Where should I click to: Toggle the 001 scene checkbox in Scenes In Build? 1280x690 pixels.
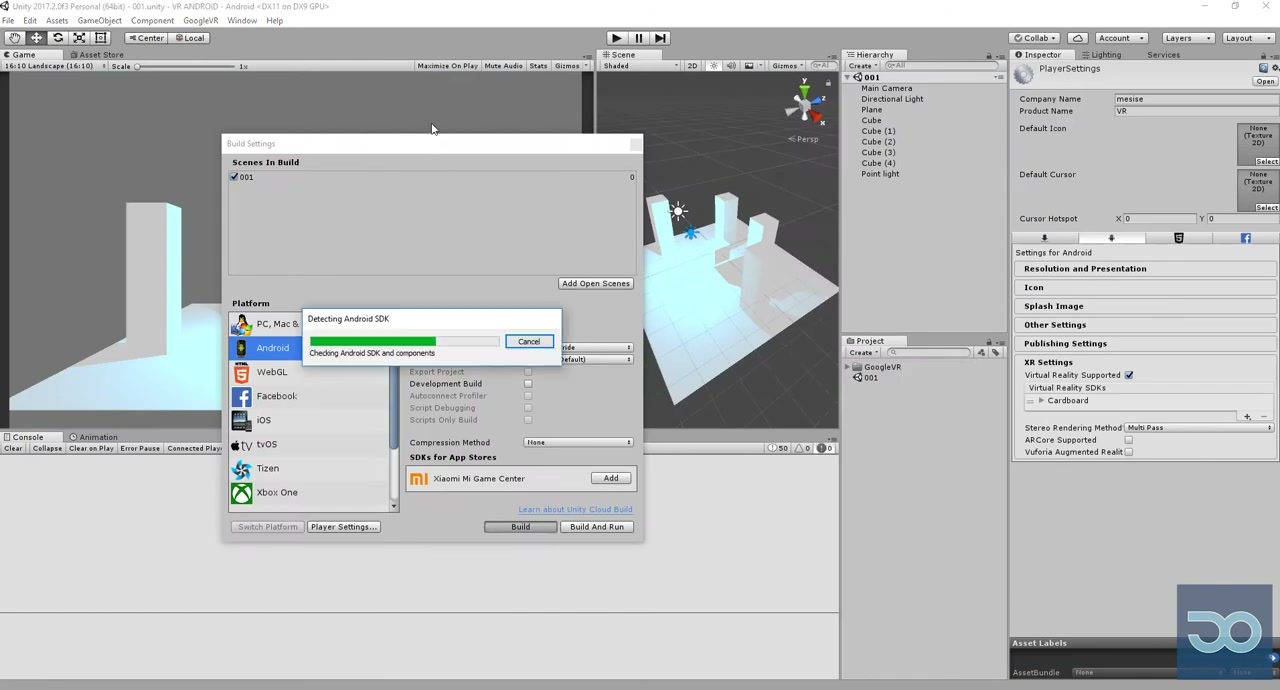point(235,177)
